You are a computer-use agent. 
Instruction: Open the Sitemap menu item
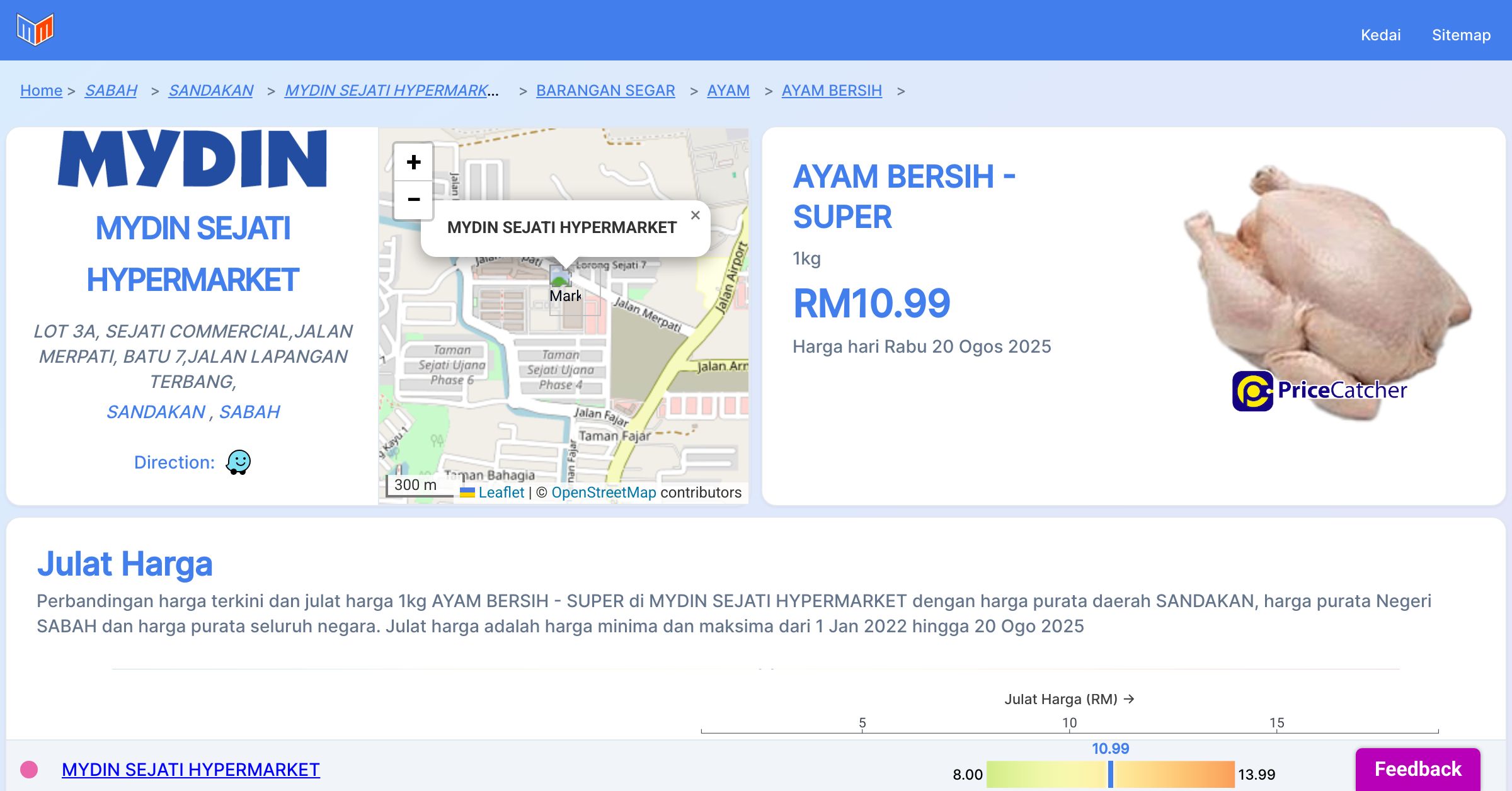tap(1461, 35)
